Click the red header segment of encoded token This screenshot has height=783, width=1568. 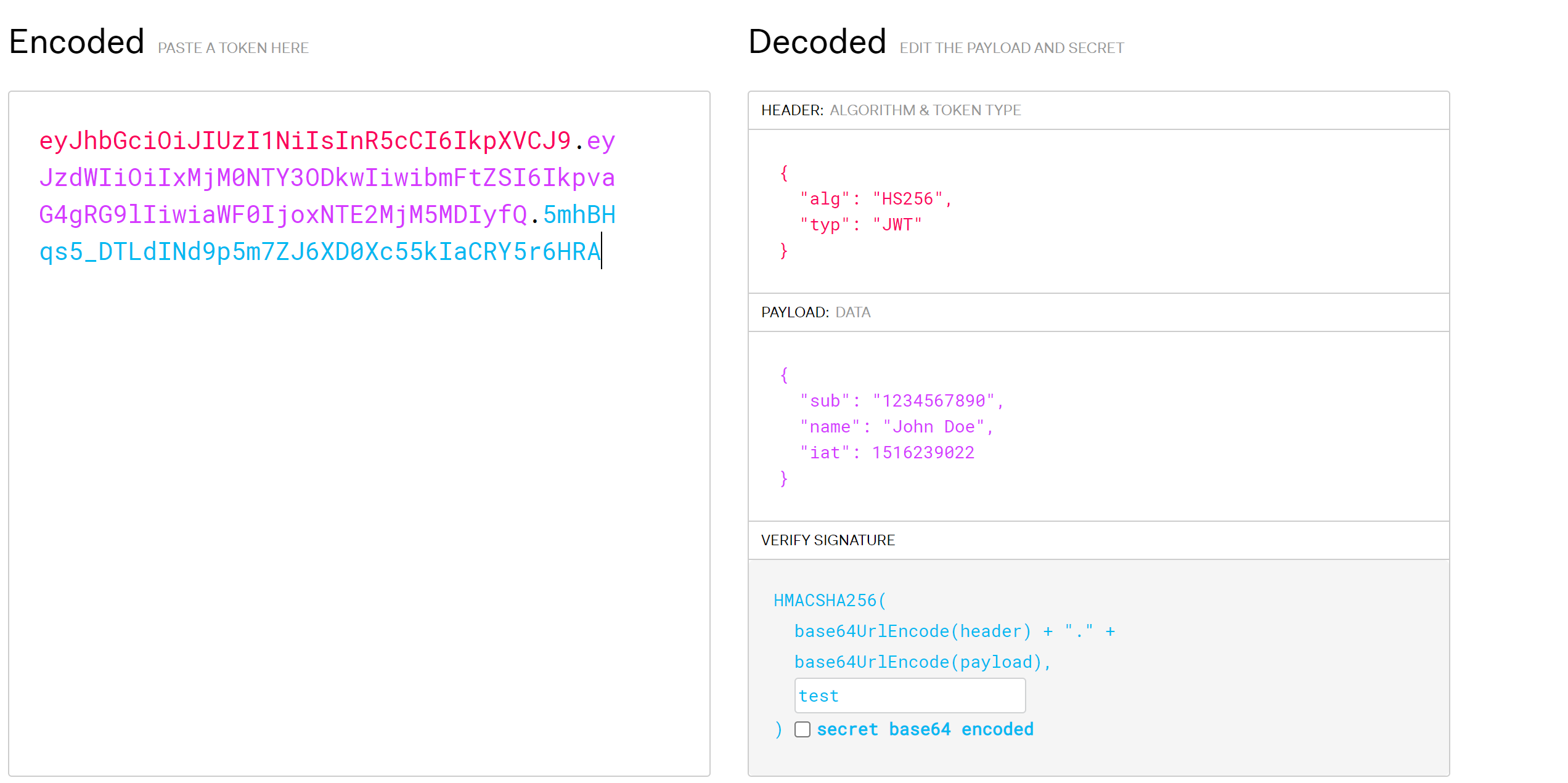[x=304, y=141]
